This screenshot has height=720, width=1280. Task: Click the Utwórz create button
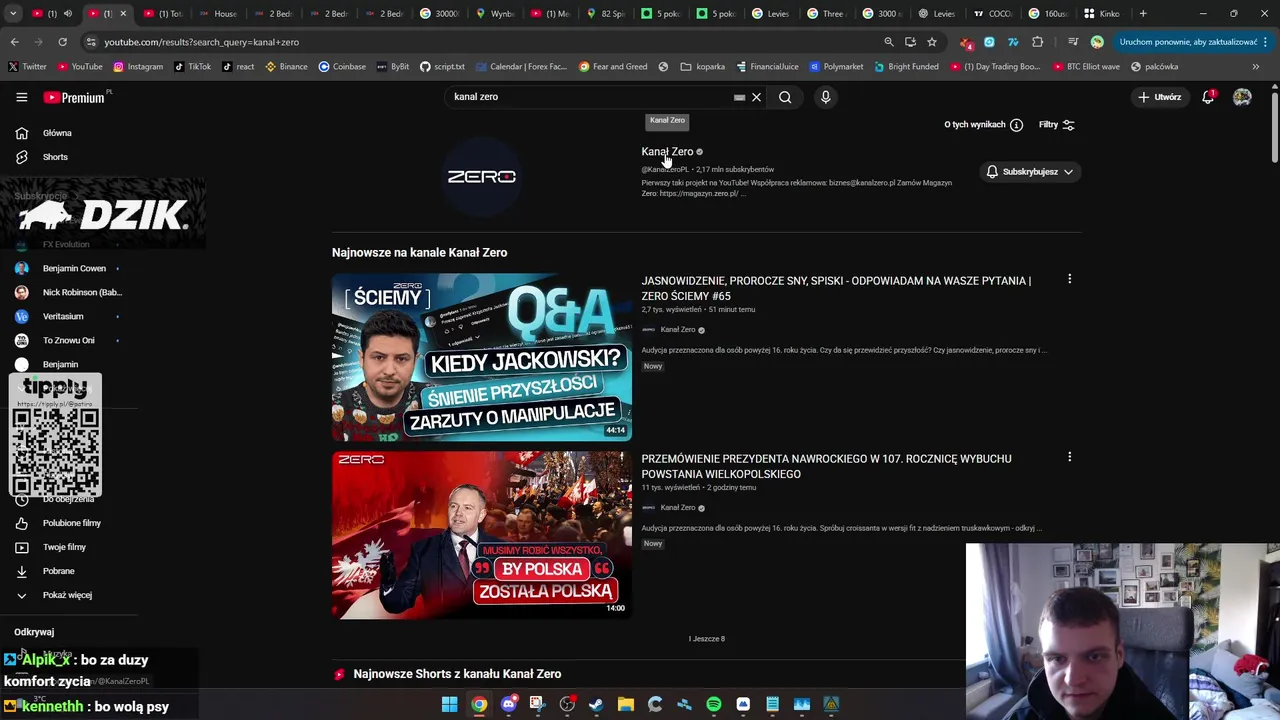coord(1159,97)
